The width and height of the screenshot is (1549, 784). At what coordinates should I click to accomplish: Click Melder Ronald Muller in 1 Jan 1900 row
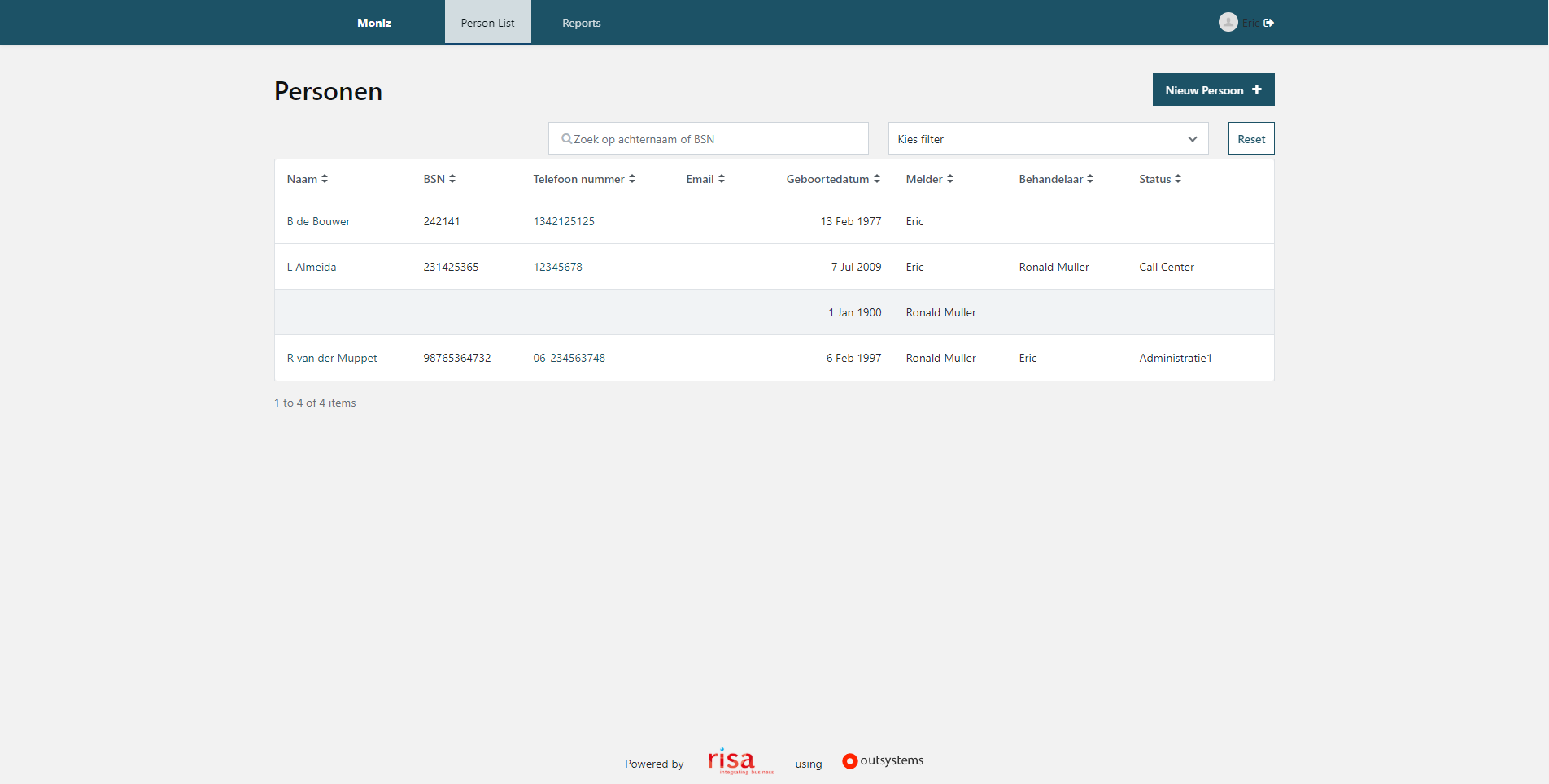(x=941, y=312)
